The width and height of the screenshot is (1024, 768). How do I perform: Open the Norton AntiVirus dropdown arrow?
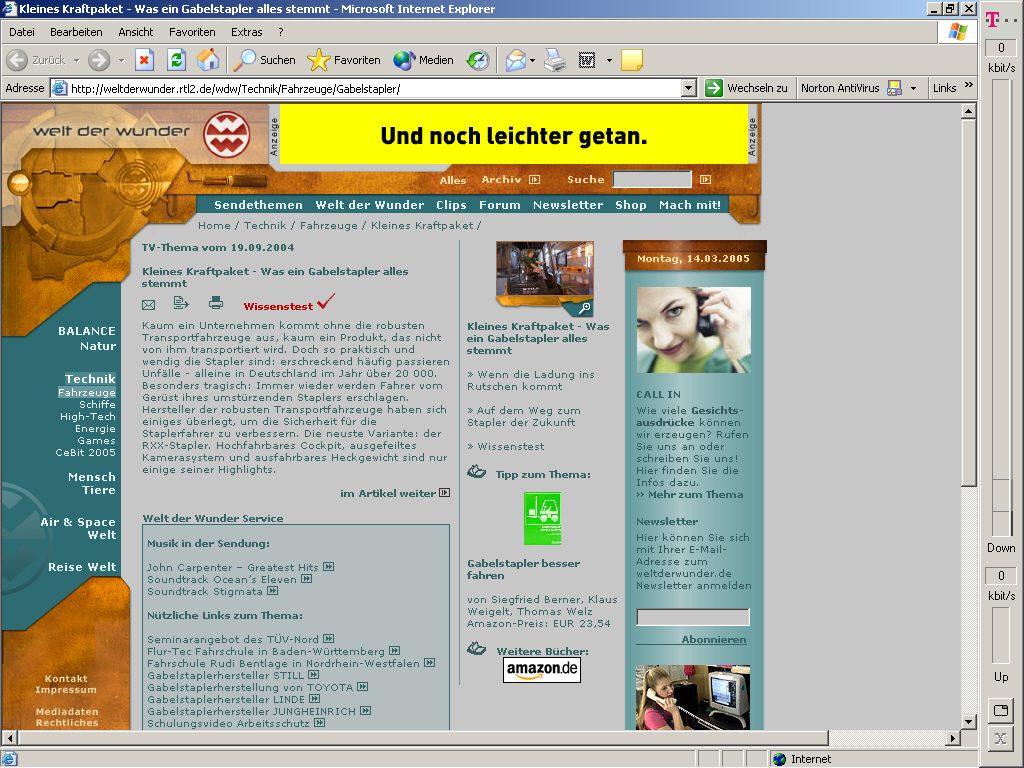[913, 88]
